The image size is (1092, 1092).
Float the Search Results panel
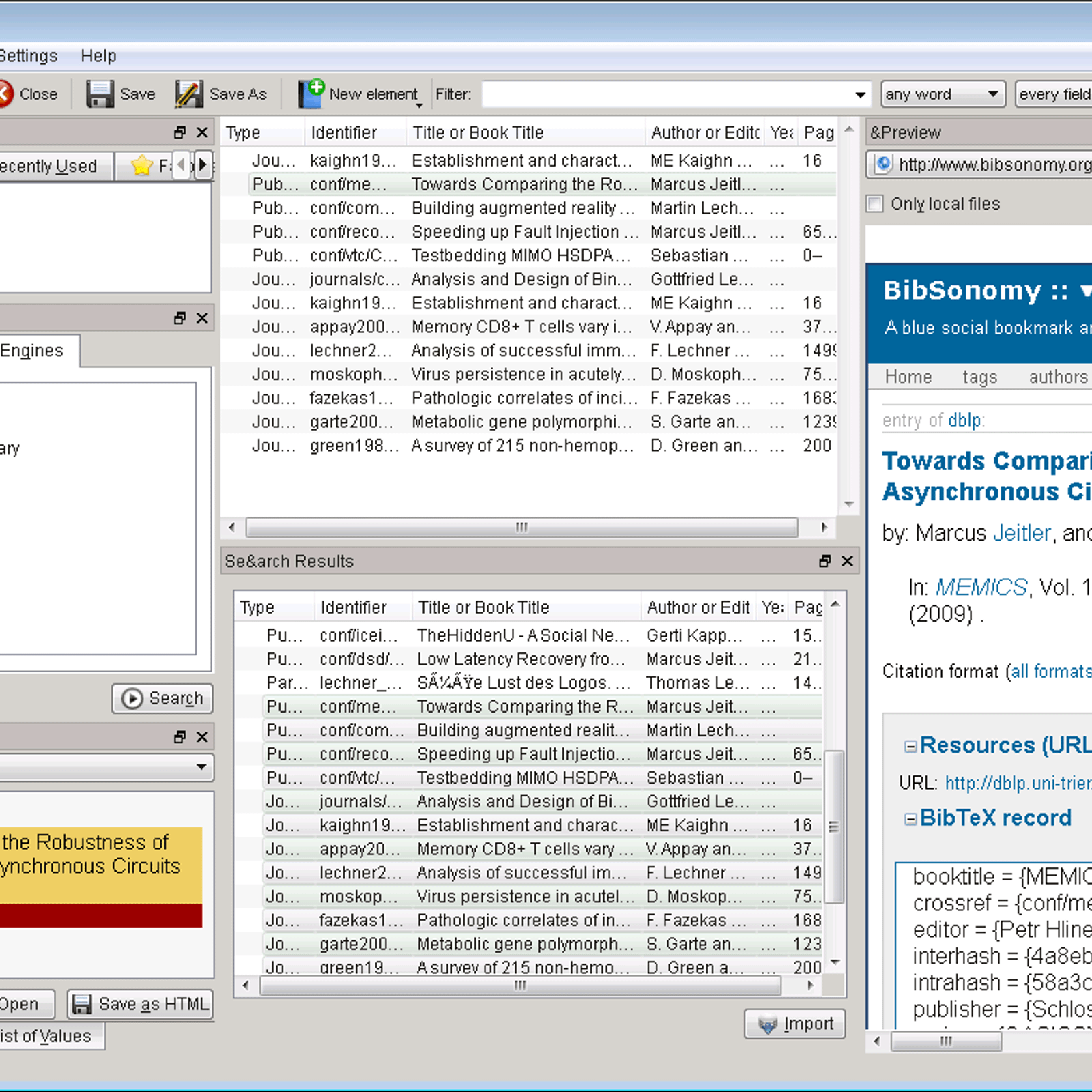tap(824, 561)
